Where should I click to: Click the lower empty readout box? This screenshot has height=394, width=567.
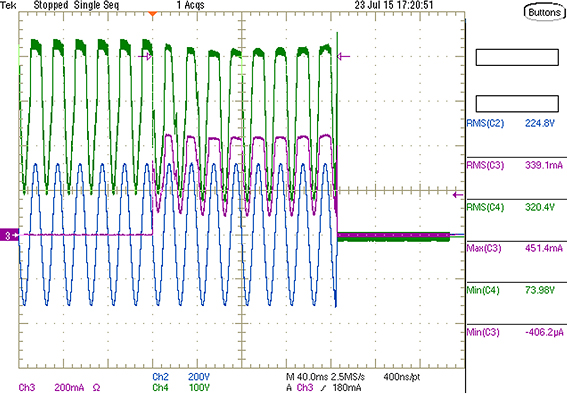[x=517, y=104]
